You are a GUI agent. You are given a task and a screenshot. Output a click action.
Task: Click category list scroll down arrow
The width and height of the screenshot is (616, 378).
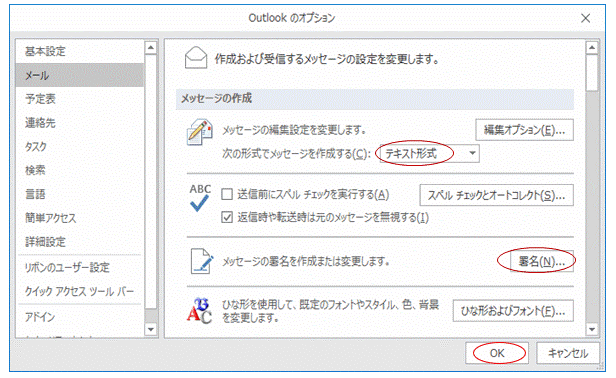151,329
